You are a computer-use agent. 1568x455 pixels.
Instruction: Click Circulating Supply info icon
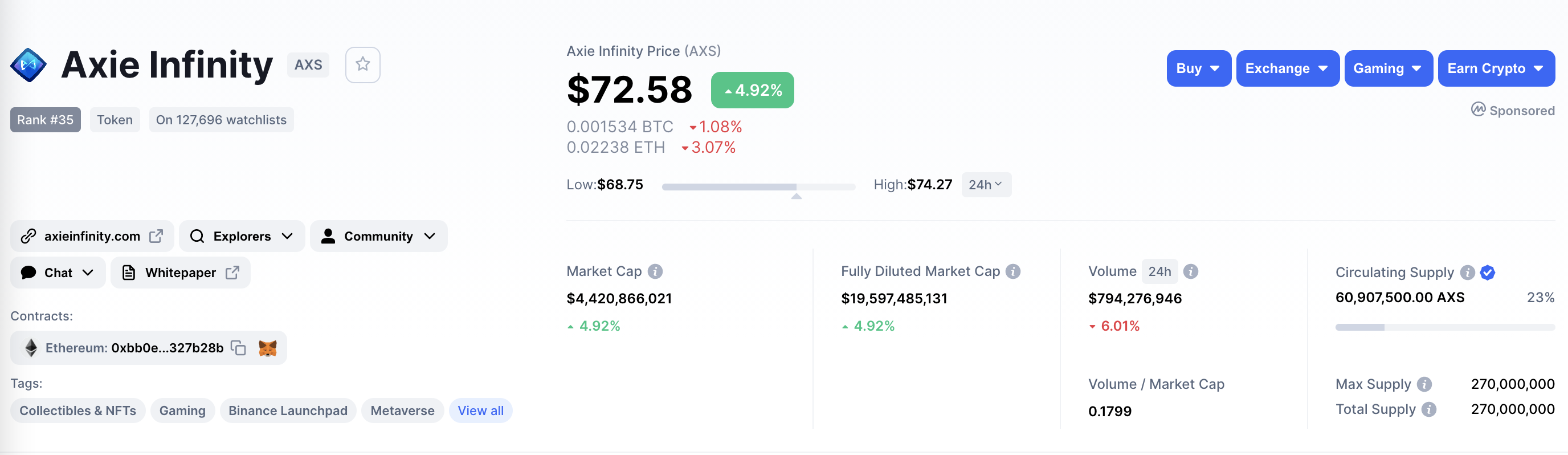tap(1467, 273)
